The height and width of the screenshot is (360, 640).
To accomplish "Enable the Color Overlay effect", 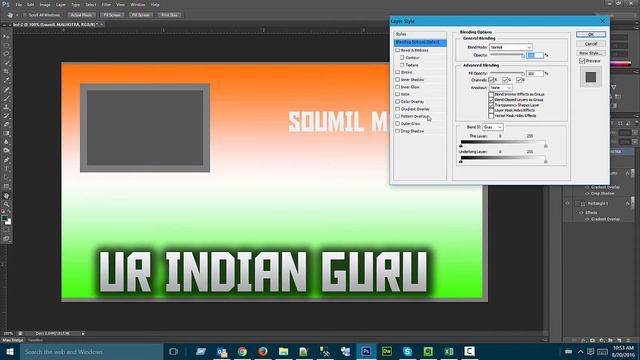I will pyautogui.click(x=398, y=102).
